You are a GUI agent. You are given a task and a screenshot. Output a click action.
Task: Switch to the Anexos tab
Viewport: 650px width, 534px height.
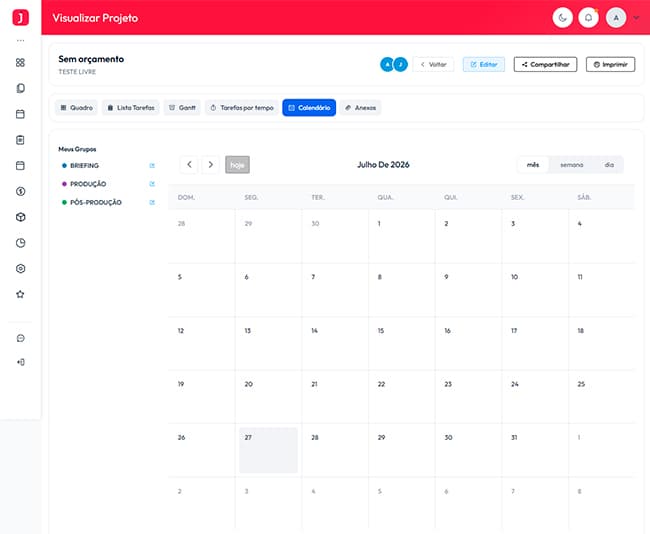(360, 108)
